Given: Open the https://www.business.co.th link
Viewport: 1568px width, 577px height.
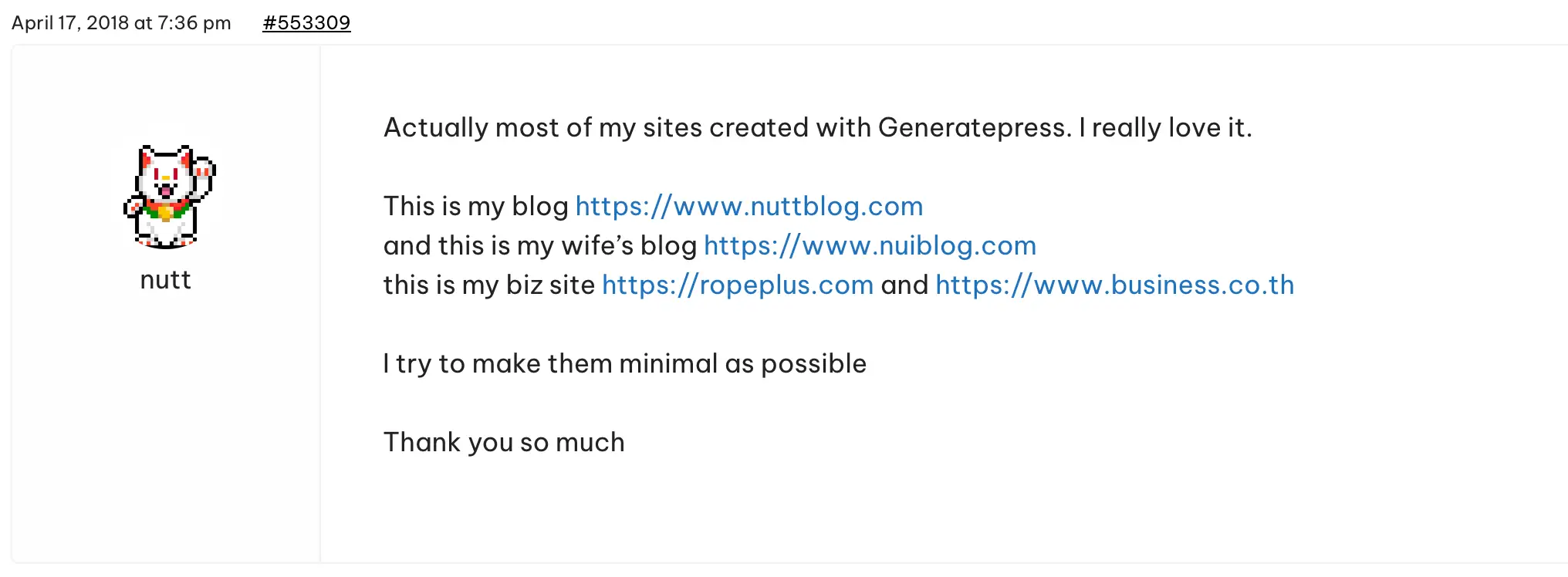Looking at the screenshot, I should [1115, 285].
